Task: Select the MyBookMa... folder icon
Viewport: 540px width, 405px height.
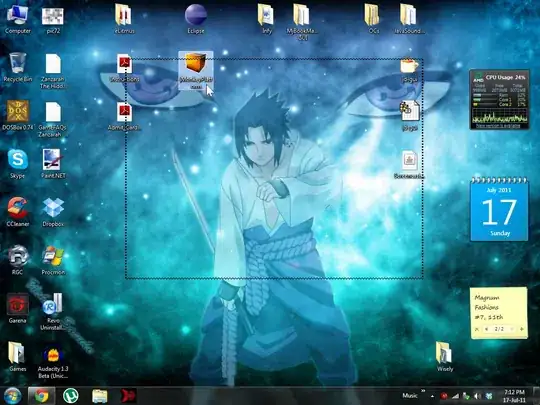Action: pyautogui.click(x=302, y=22)
